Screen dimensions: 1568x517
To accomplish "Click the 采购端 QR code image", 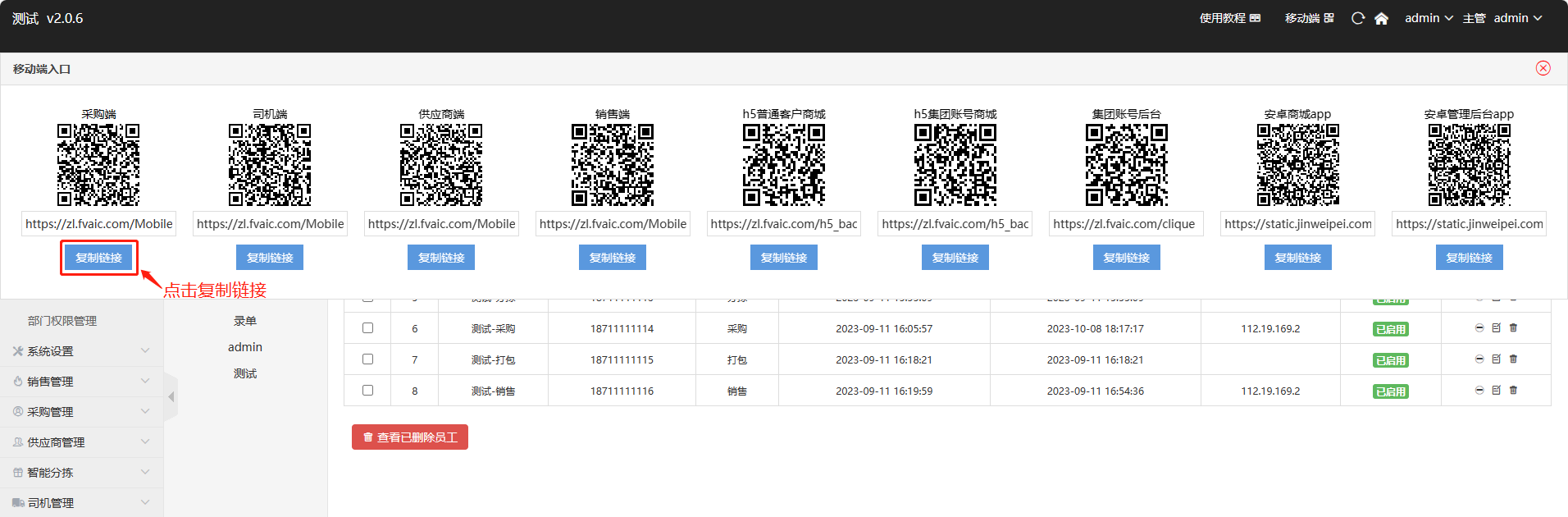I will point(98,165).
